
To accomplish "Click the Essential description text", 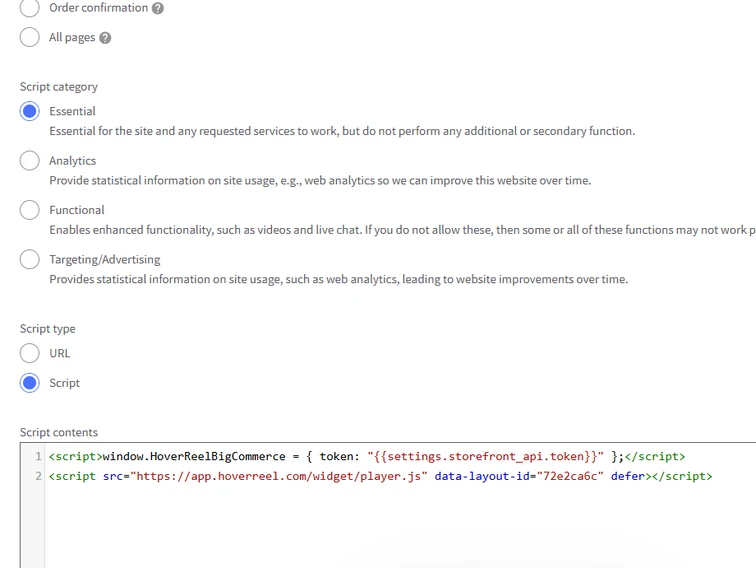I will [342, 131].
